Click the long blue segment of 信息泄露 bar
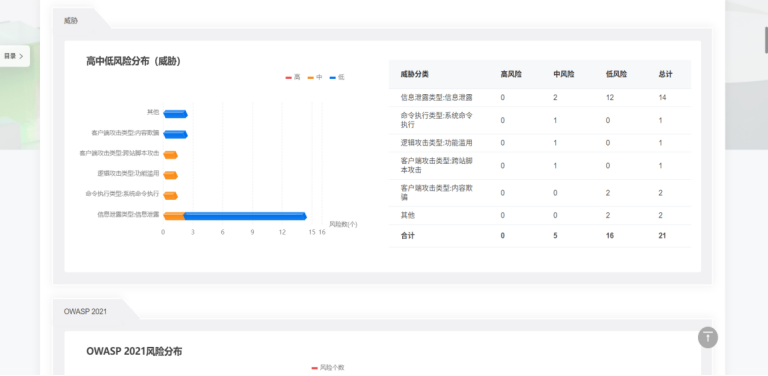The height and width of the screenshot is (376, 768). [245, 216]
